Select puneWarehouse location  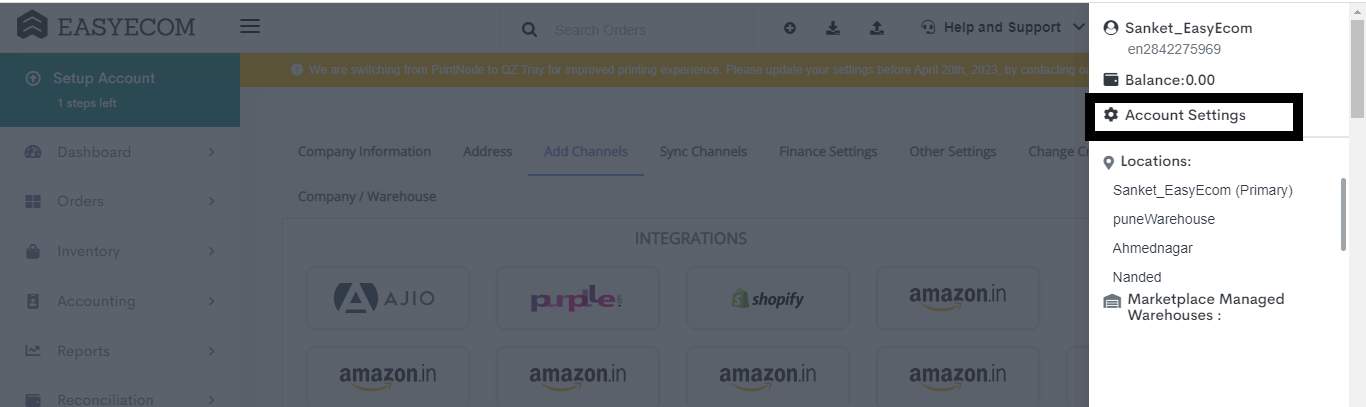click(1164, 219)
